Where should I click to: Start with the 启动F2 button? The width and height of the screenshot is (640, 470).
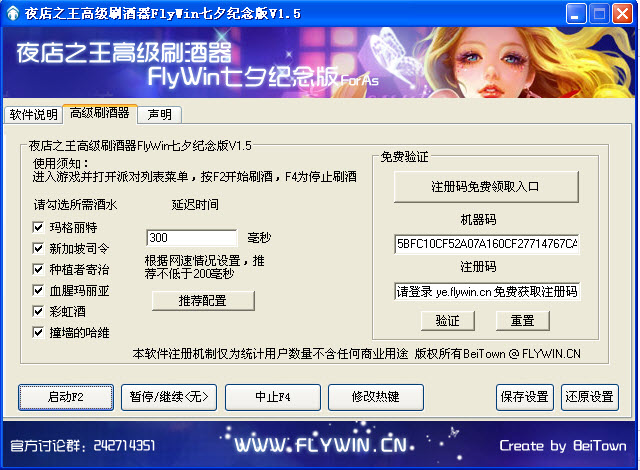pyautogui.click(x=66, y=397)
